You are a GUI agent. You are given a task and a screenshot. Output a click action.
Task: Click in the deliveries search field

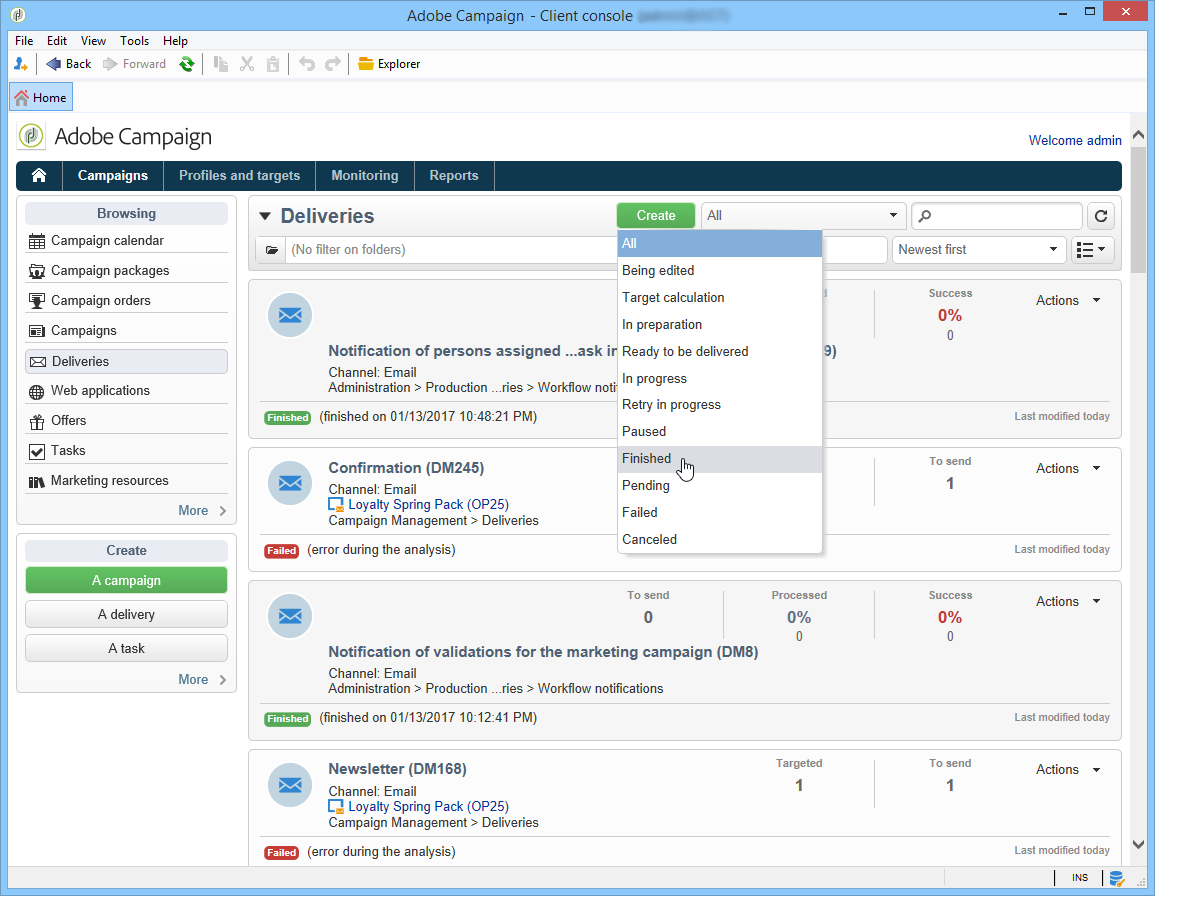[x=997, y=217]
